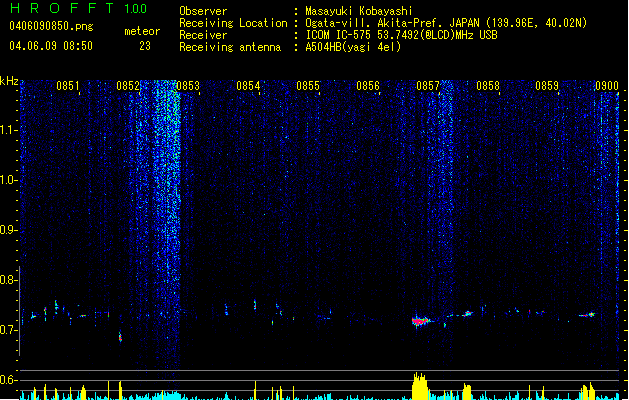Click the 0855 time marker
The height and width of the screenshot is (400, 629).
tap(308, 86)
